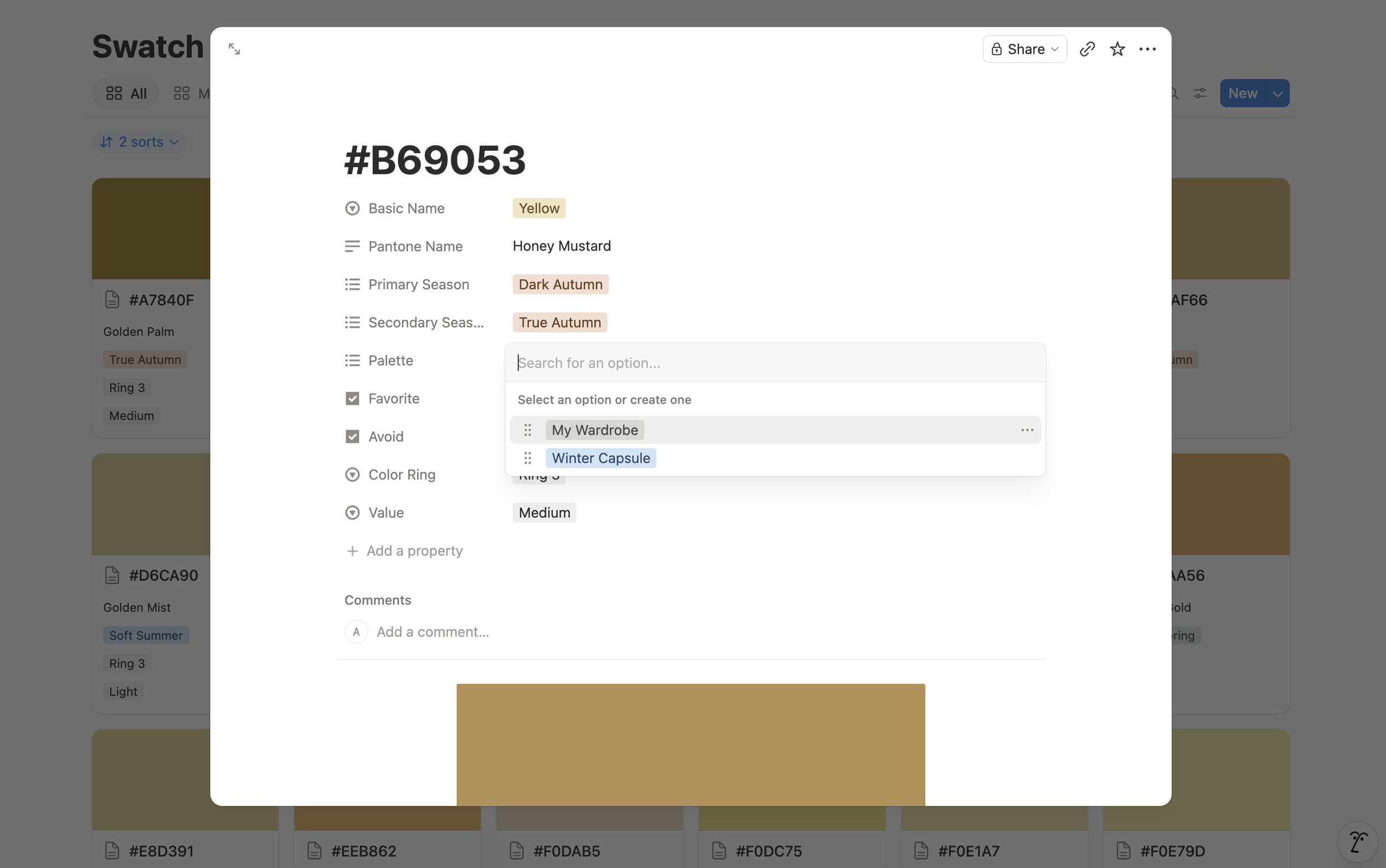Click the Golden Palm text on #A7840F card
Screen dimensions: 1386x868
(x=139, y=332)
